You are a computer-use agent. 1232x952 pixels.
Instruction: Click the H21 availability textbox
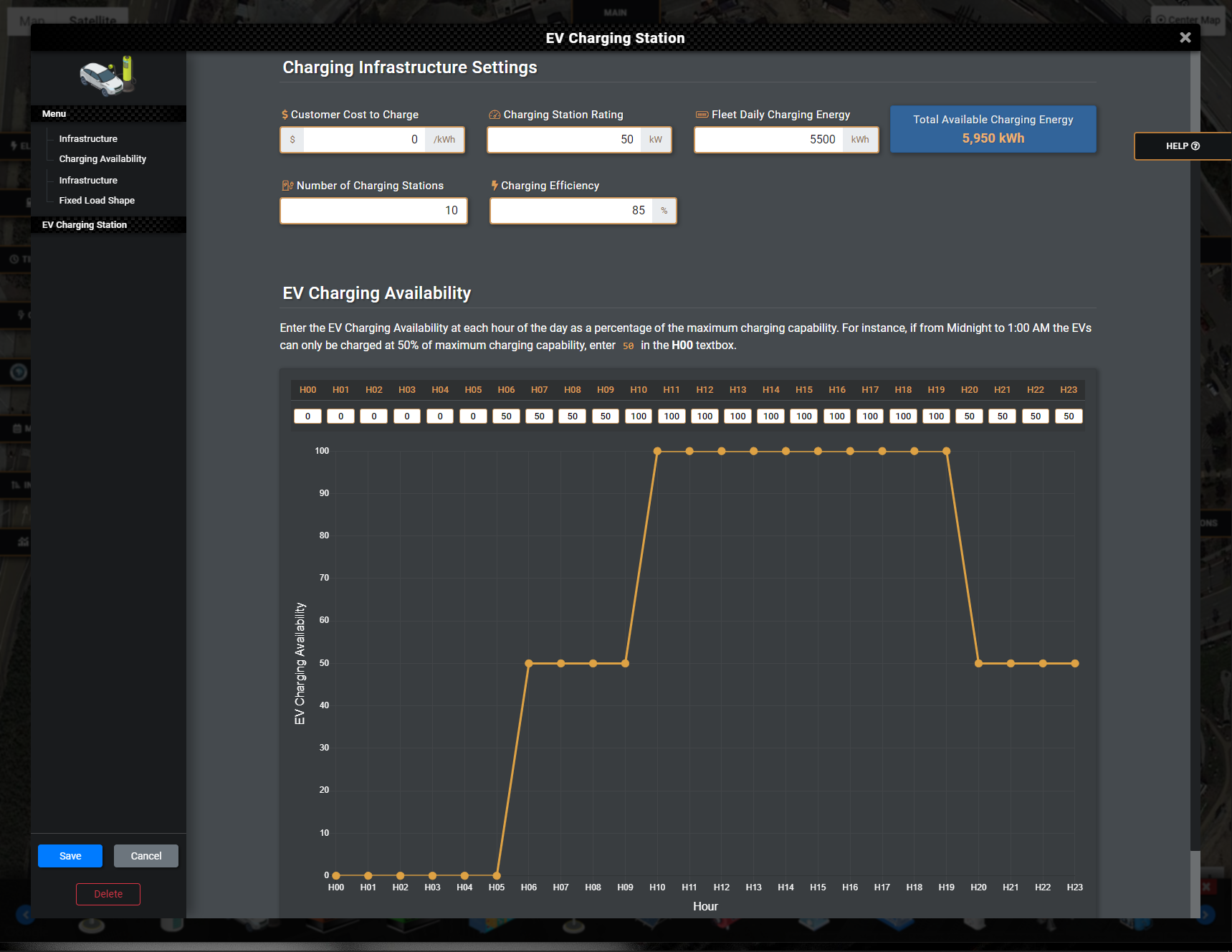pos(1003,416)
